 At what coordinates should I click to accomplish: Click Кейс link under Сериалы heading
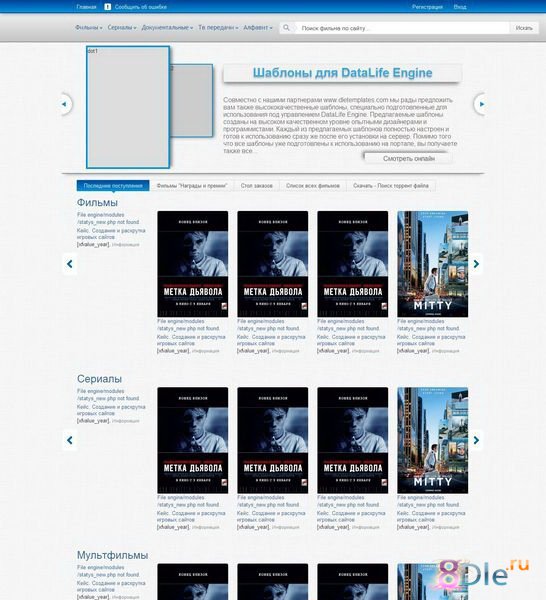pos(111,410)
